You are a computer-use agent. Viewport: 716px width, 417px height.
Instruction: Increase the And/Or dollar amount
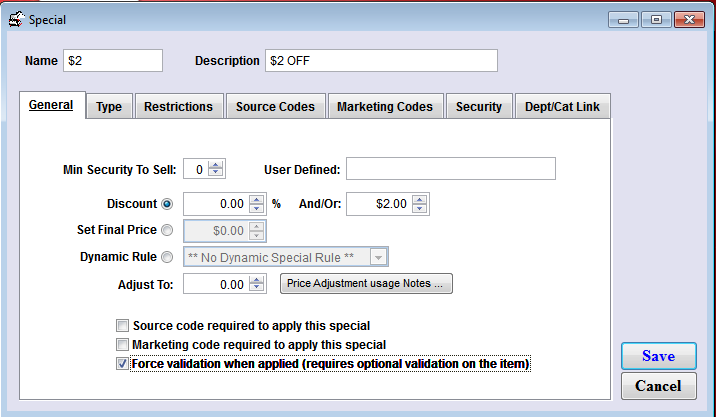coord(420,200)
